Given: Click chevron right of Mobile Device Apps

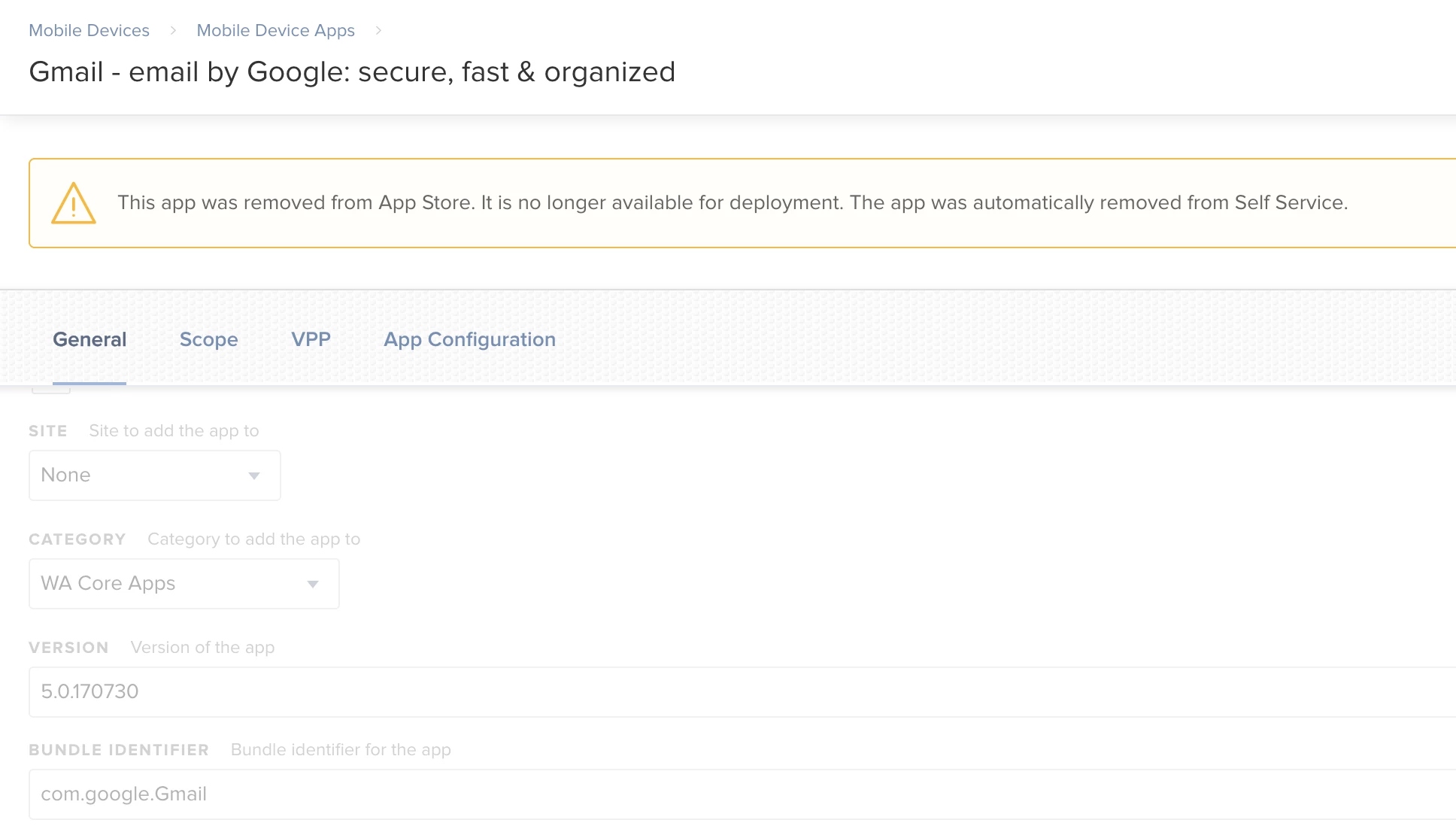Looking at the screenshot, I should coord(378,30).
